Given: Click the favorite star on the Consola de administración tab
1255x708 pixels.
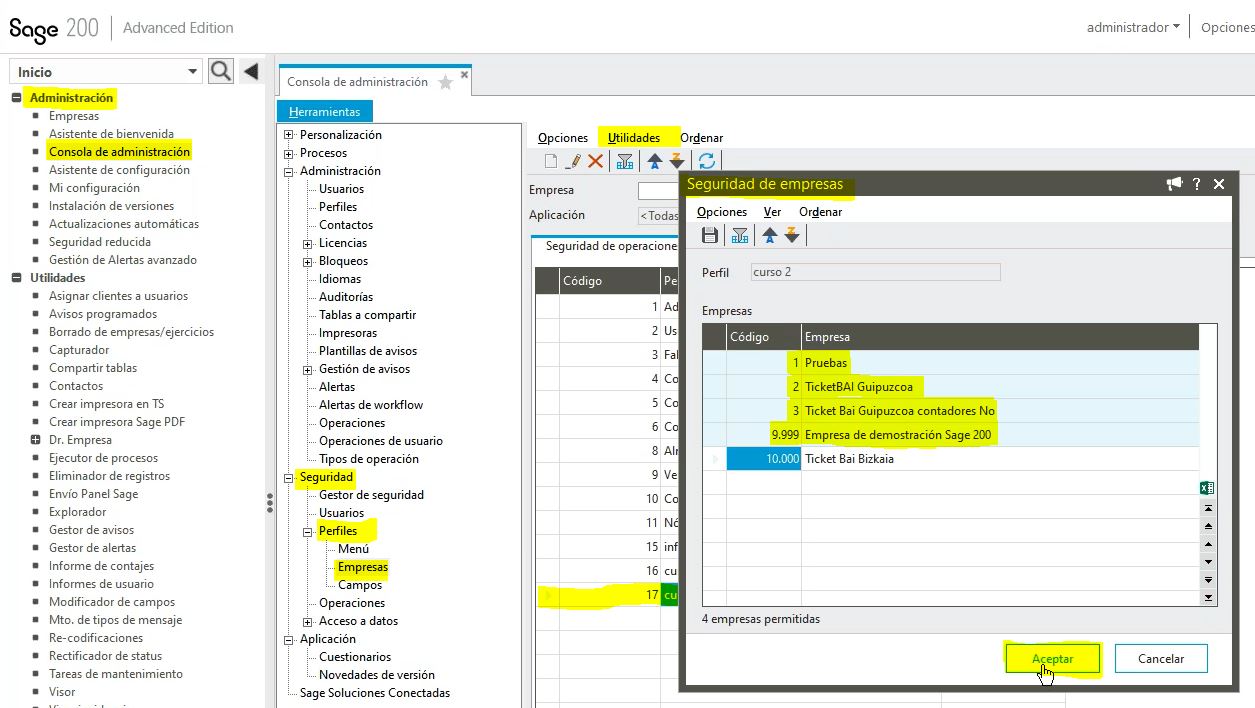Looking at the screenshot, I should [x=446, y=83].
